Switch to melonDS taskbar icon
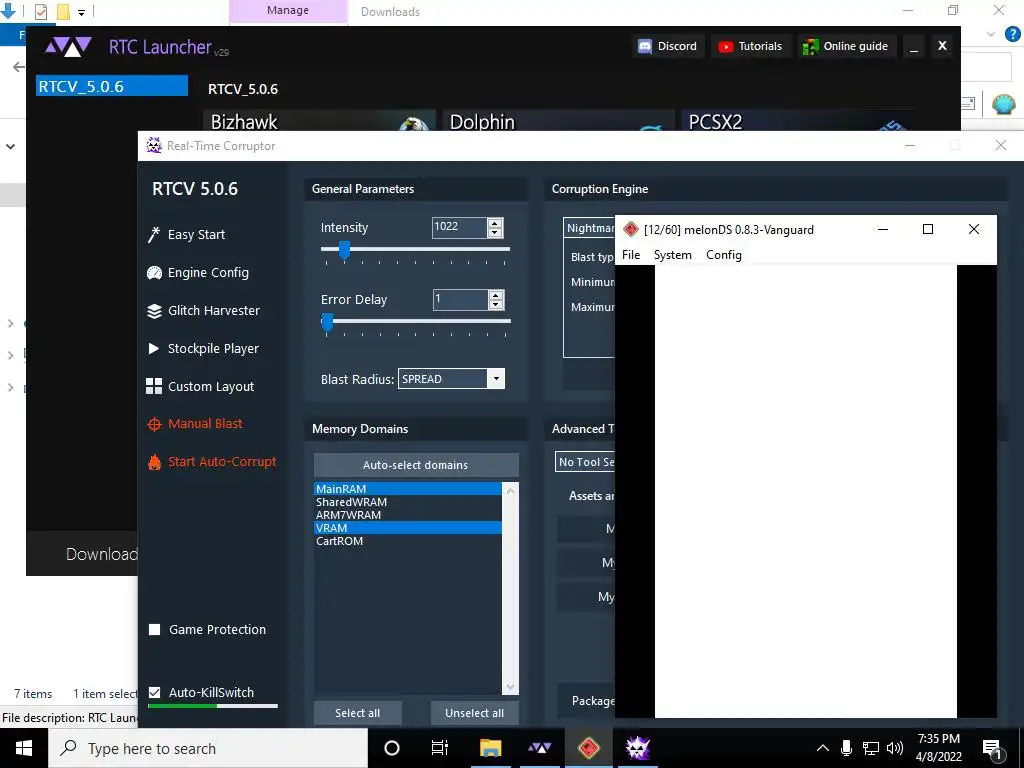Screen dimensions: 1024x768 click(x=589, y=748)
